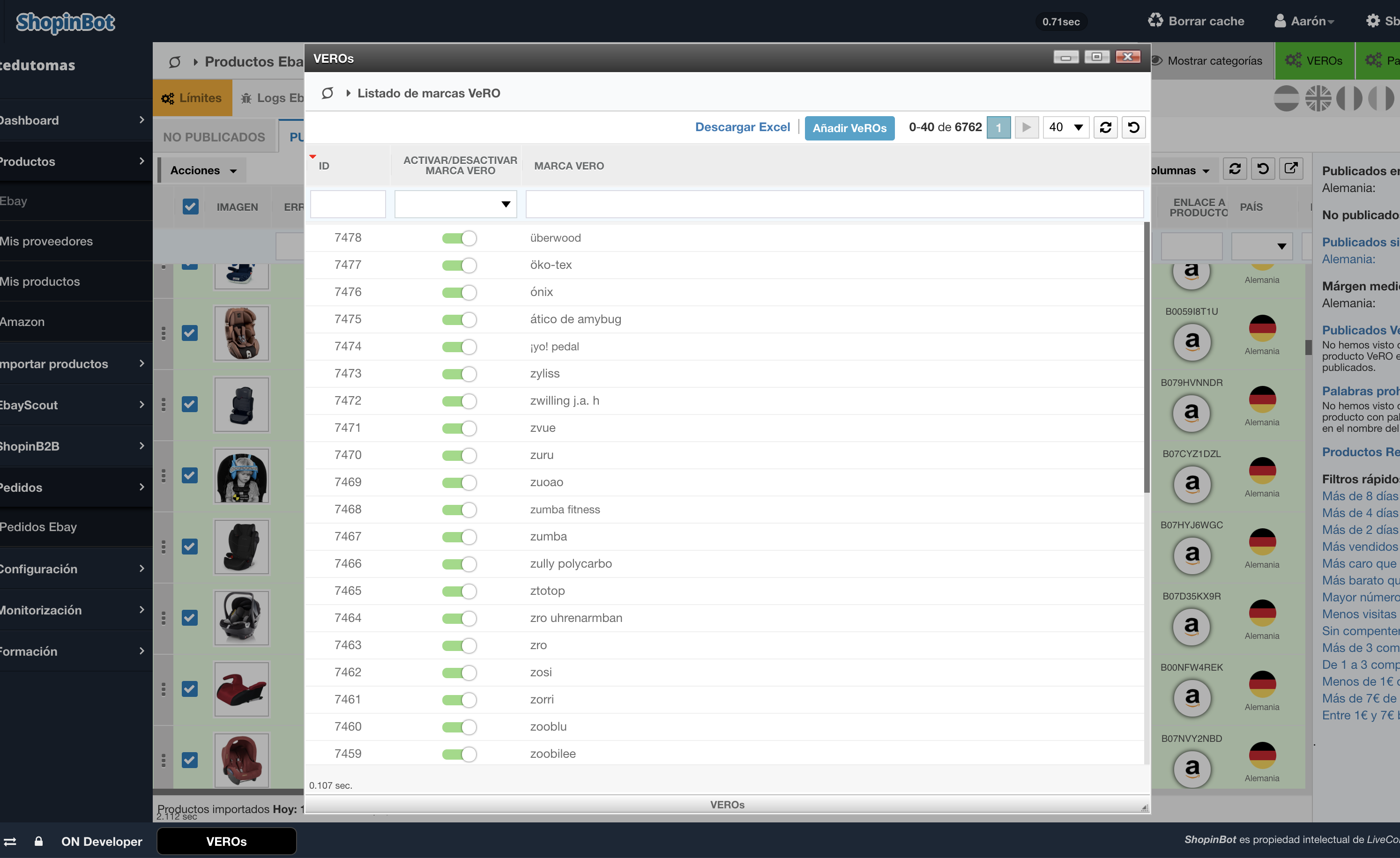Click the lock icon in bottom bar
The image size is (1400, 858).
(x=38, y=842)
